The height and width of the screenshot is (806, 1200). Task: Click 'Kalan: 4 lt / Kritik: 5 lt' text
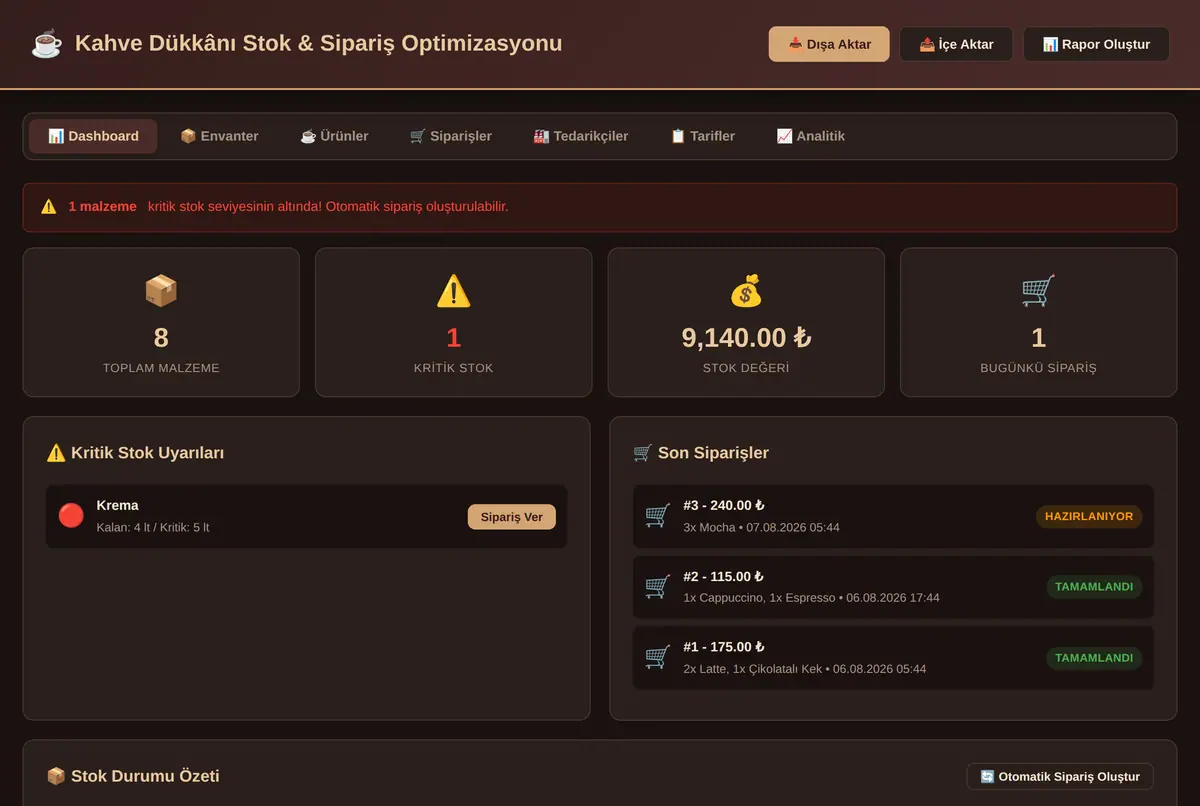coord(153,527)
